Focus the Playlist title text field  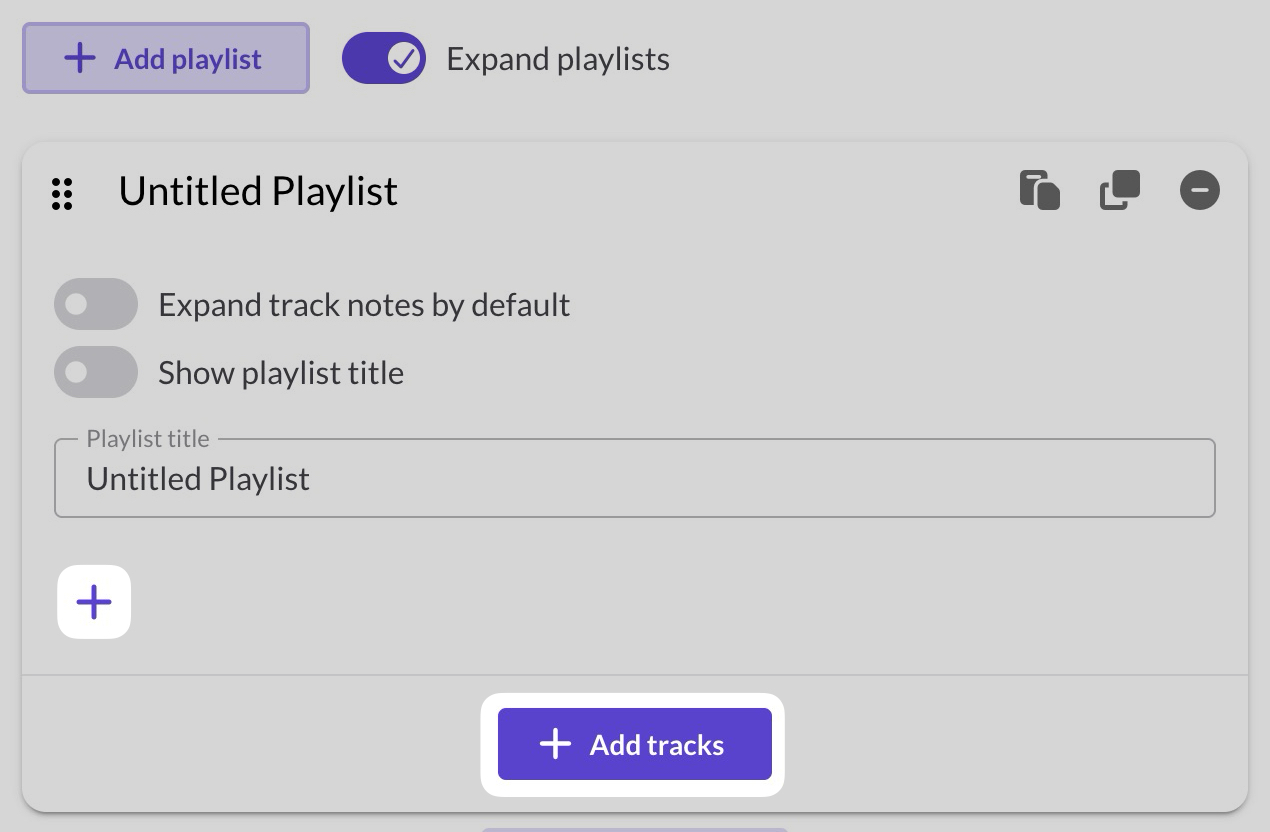[634, 479]
